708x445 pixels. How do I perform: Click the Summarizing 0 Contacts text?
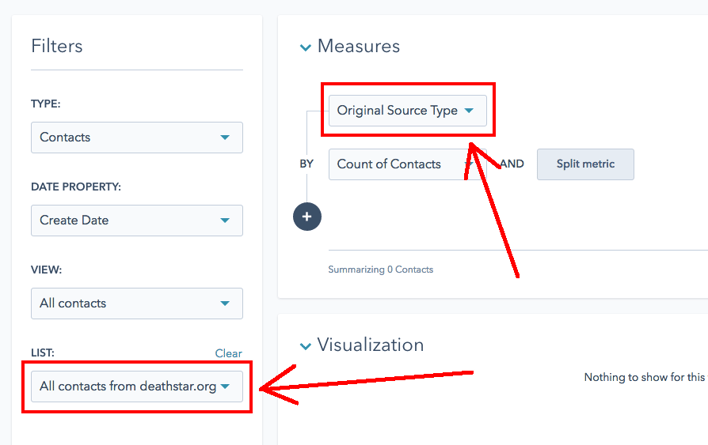[x=380, y=270]
